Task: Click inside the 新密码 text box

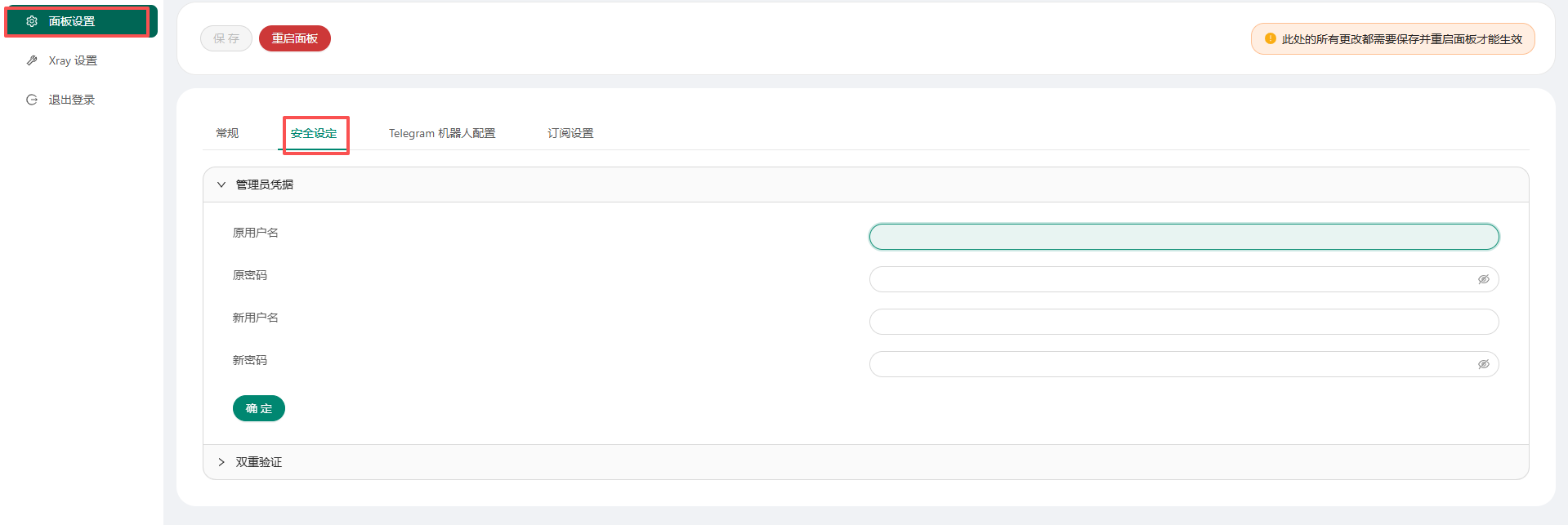Action: 1168,364
